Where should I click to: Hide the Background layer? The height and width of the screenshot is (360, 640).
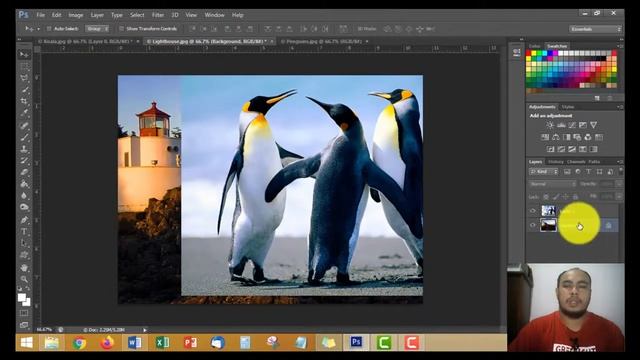tap(533, 225)
